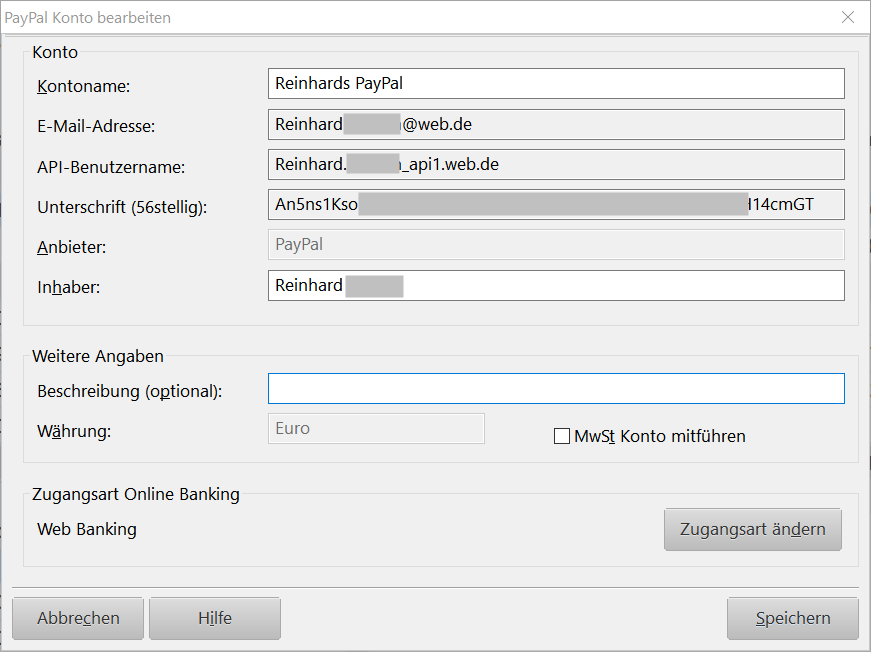
Task: Click the Web Banking access type text
Action: coord(87,529)
